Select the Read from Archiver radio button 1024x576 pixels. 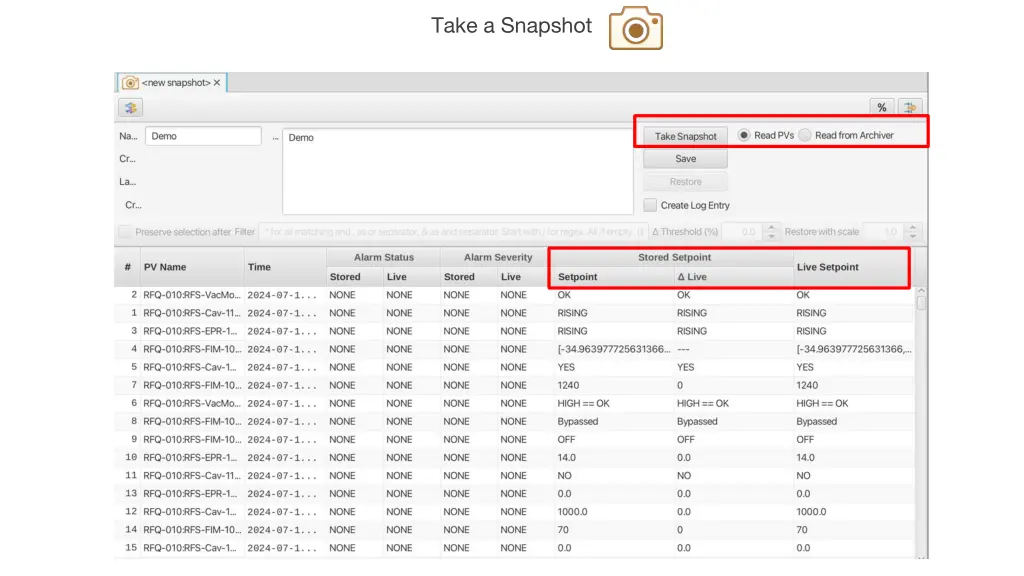[805, 135]
